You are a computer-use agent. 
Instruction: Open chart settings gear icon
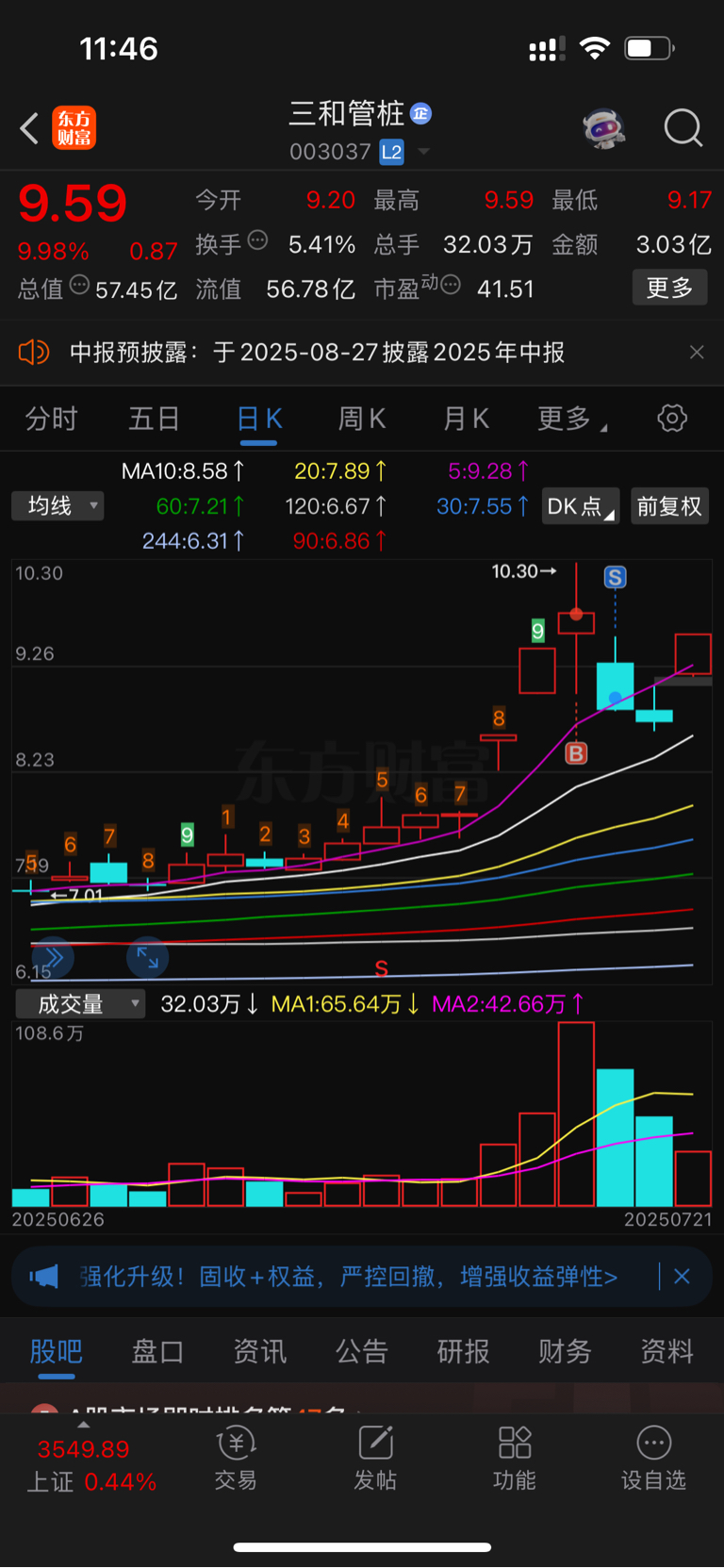[x=672, y=418]
